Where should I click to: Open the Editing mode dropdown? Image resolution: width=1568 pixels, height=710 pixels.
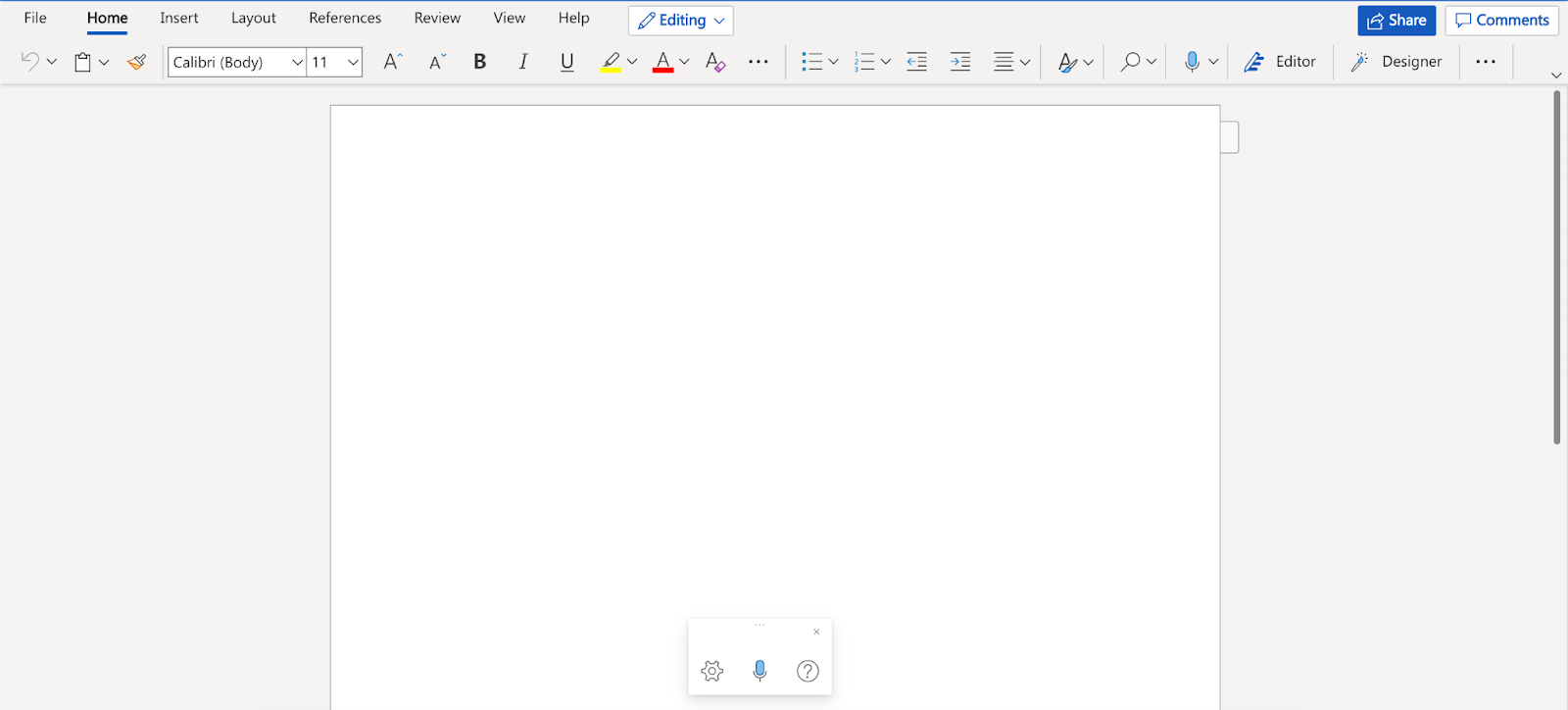[681, 21]
